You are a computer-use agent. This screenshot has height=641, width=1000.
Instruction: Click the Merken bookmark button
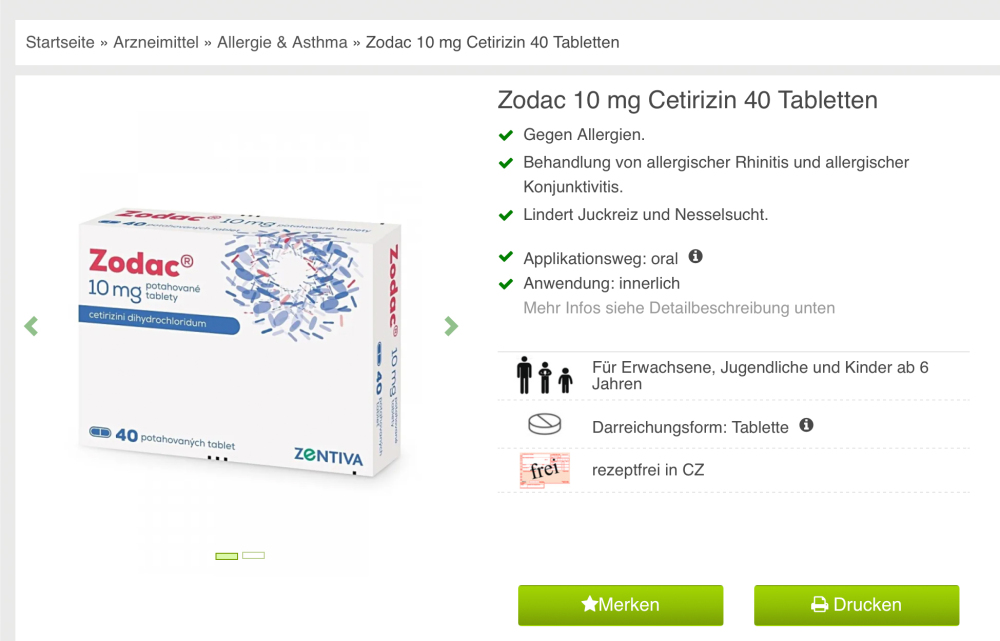tap(621, 605)
